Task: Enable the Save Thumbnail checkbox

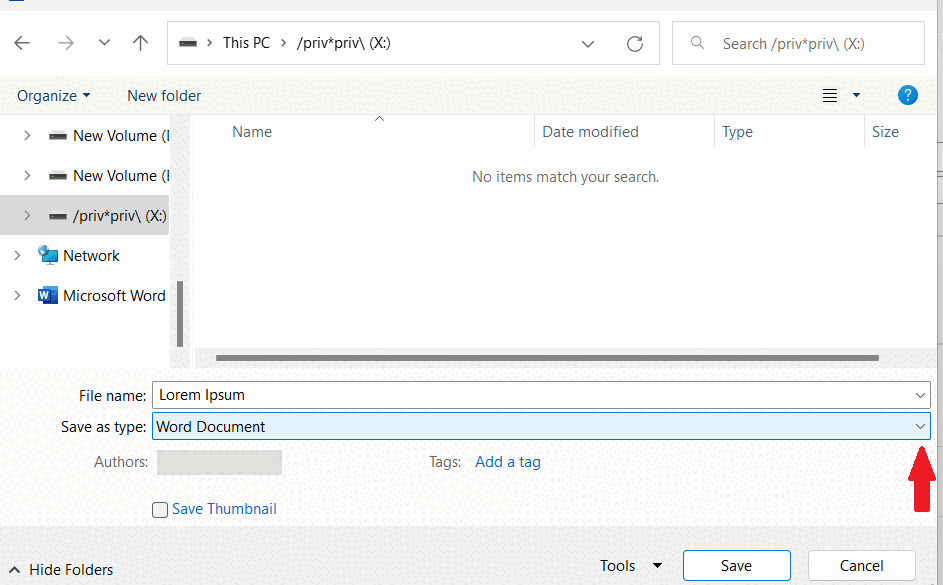Action: (x=160, y=509)
